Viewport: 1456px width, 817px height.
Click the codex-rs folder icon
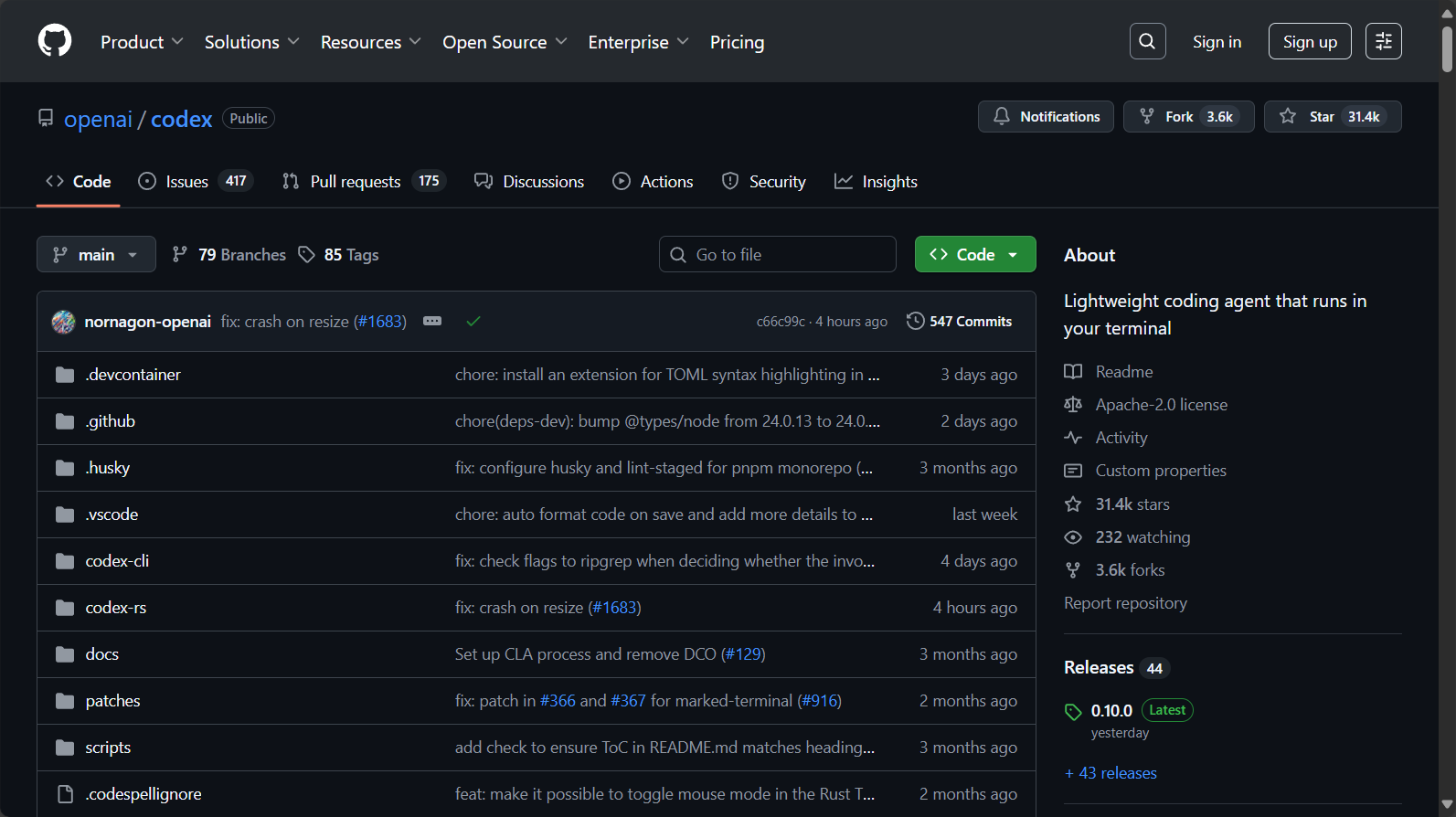65,608
